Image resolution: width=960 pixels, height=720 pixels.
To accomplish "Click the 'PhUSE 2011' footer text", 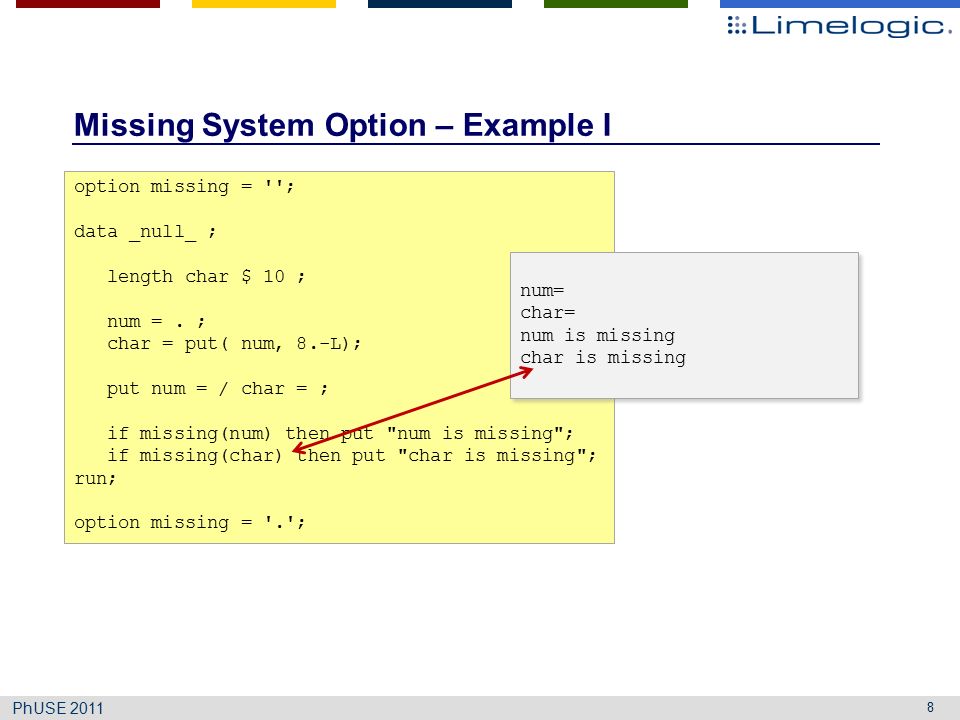I will pyautogui.click(x=58, y=708).
